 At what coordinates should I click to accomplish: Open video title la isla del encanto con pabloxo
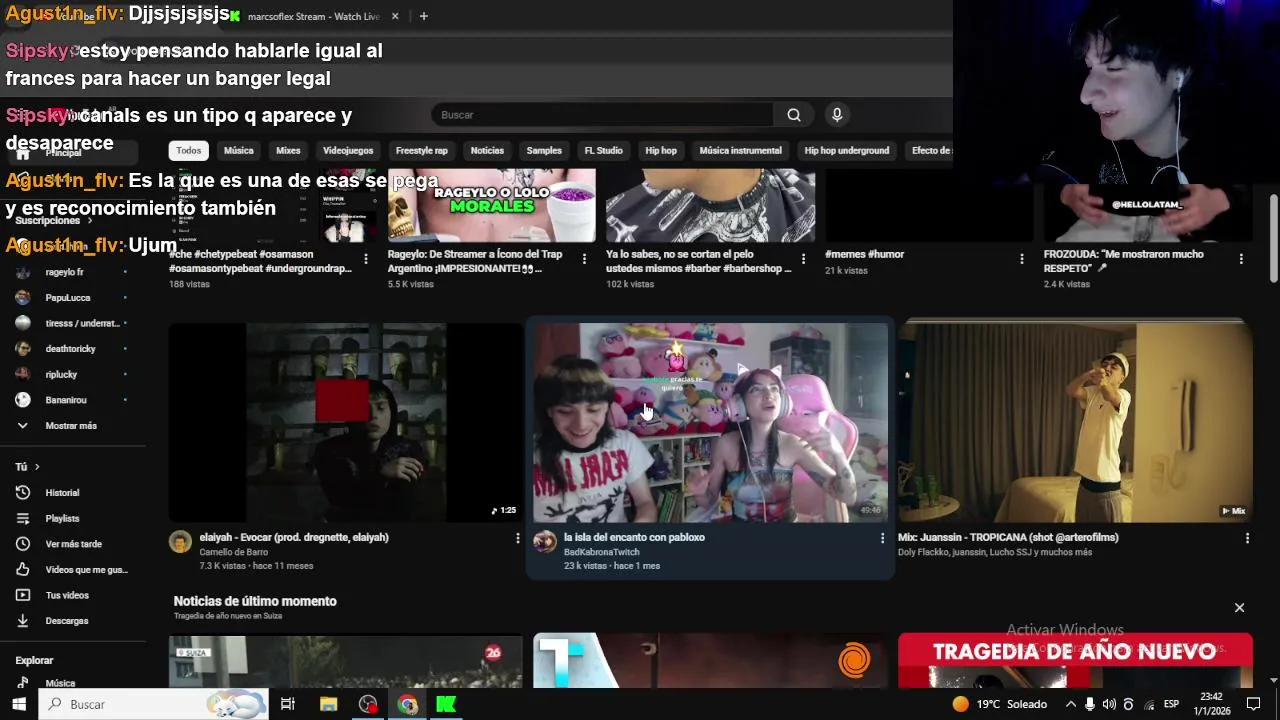coord(634,538)
